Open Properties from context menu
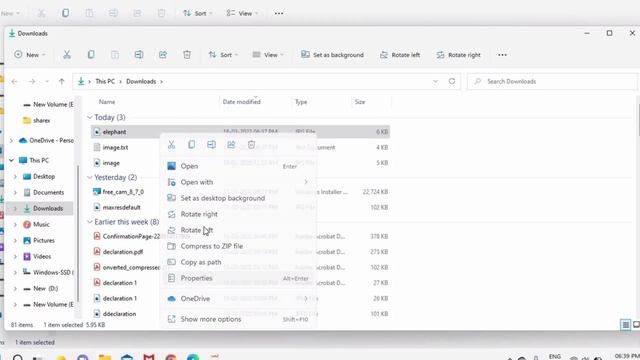This screenshot has height=360, width=640. click(x=238, y=278)
